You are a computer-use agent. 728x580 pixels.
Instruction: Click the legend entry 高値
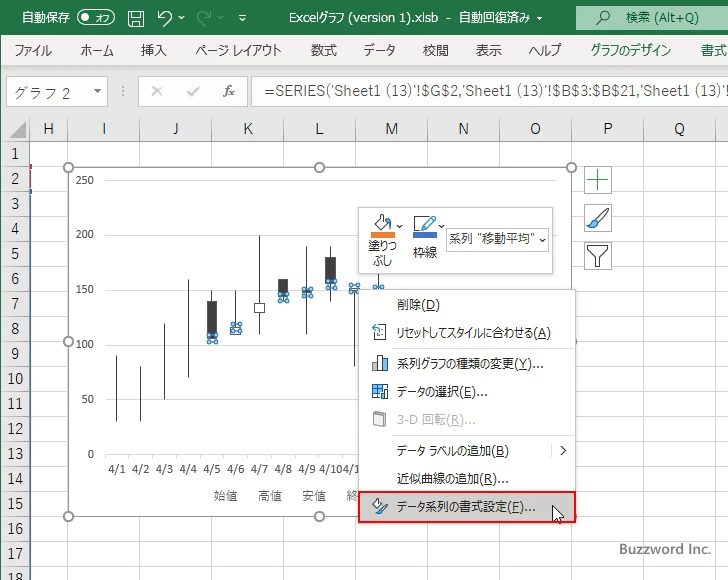pos(270,496)
